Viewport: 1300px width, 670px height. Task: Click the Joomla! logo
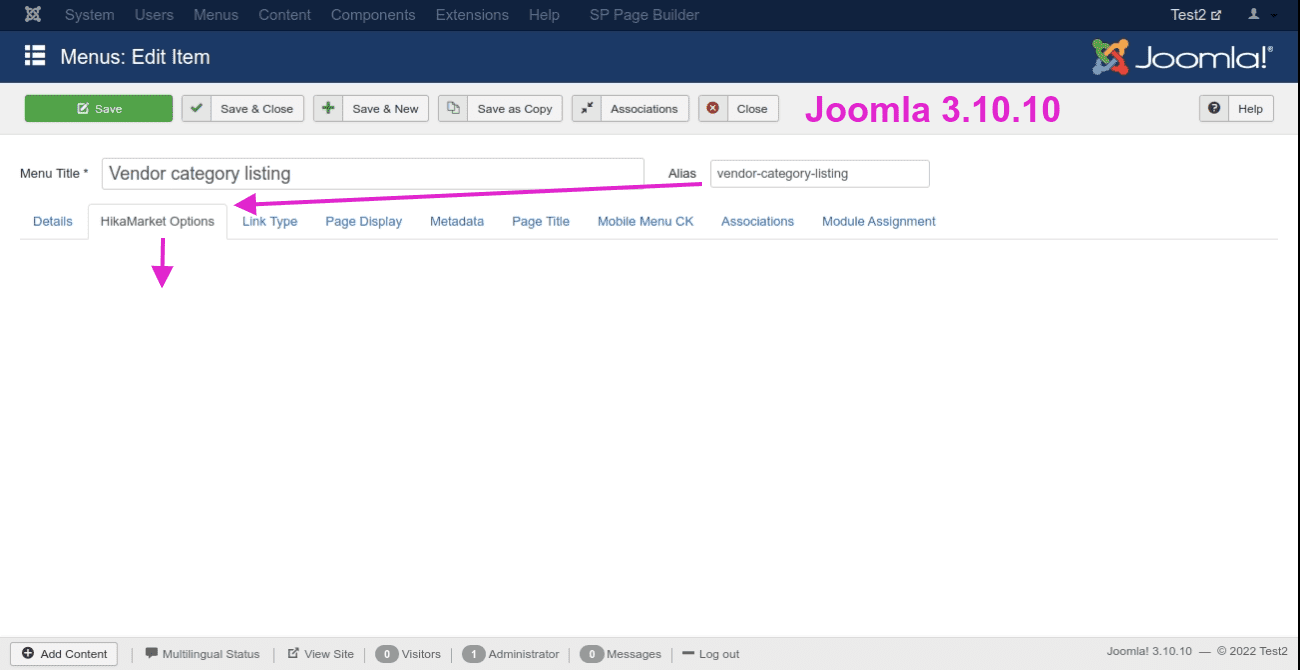pos(1183,57)
